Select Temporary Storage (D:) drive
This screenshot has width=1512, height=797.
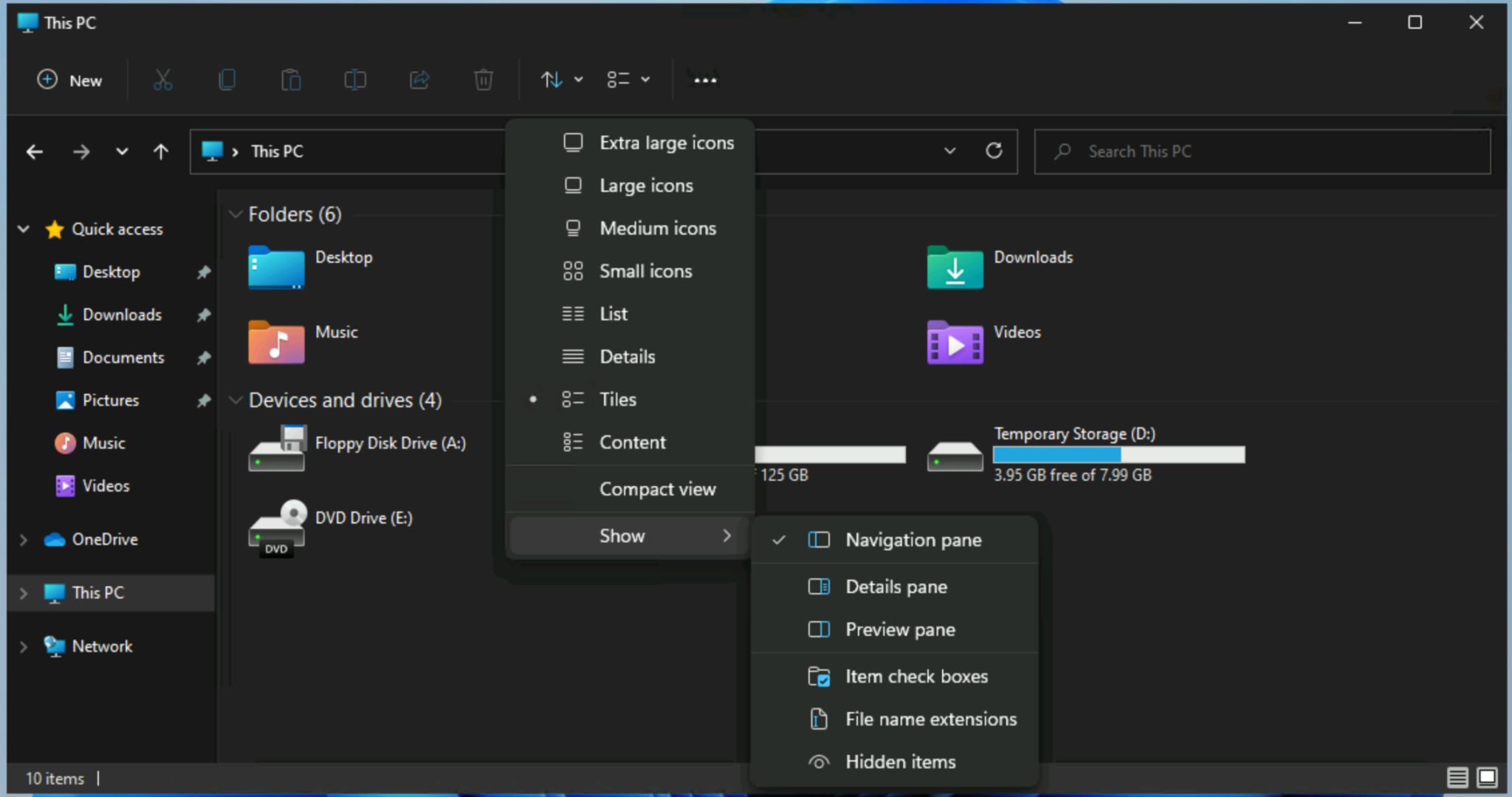click(1085, 454)
